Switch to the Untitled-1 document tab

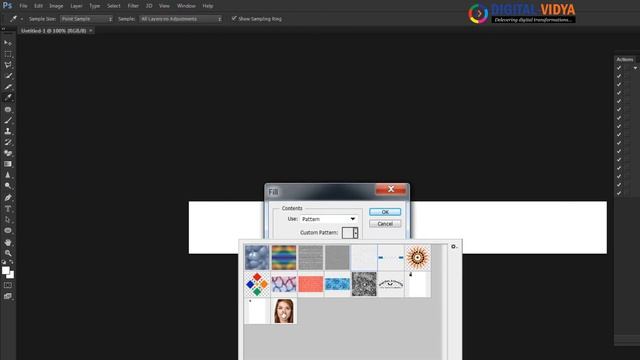tap(53, 31)
